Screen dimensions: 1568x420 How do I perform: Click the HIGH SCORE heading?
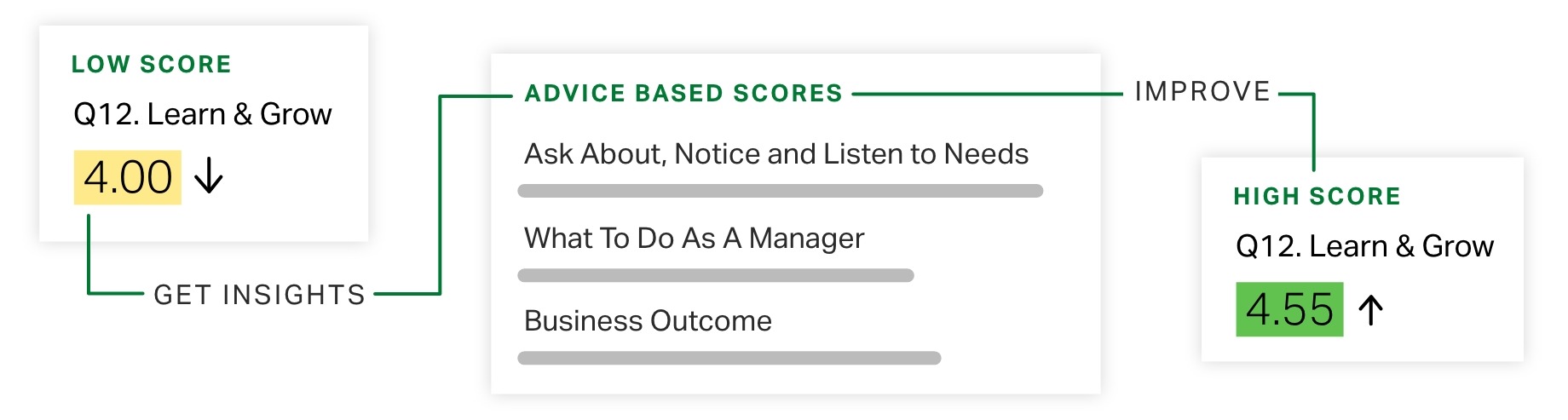point(1317,197)
